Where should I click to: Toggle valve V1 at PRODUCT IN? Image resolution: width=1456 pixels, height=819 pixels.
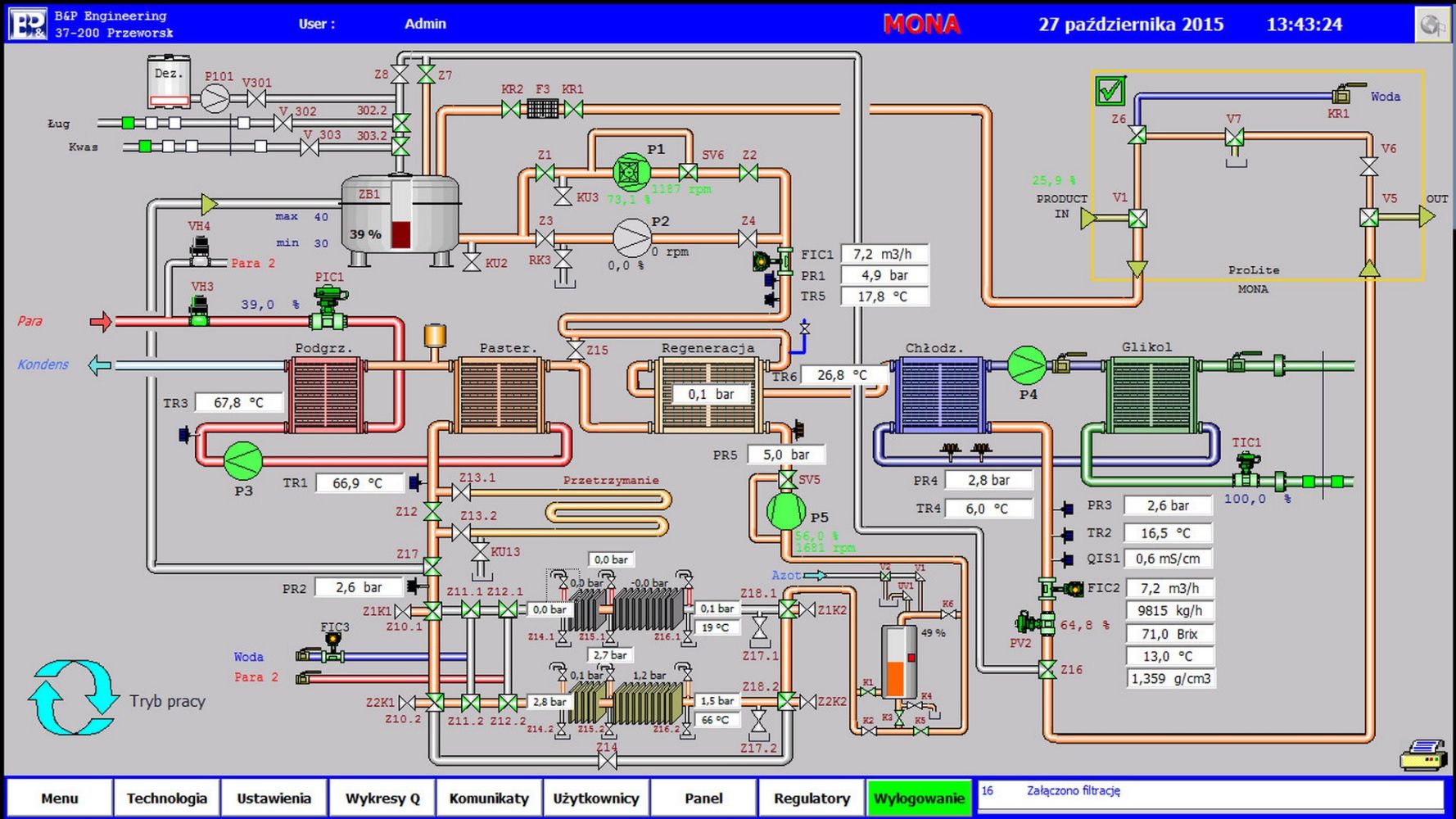[1137, 219]
